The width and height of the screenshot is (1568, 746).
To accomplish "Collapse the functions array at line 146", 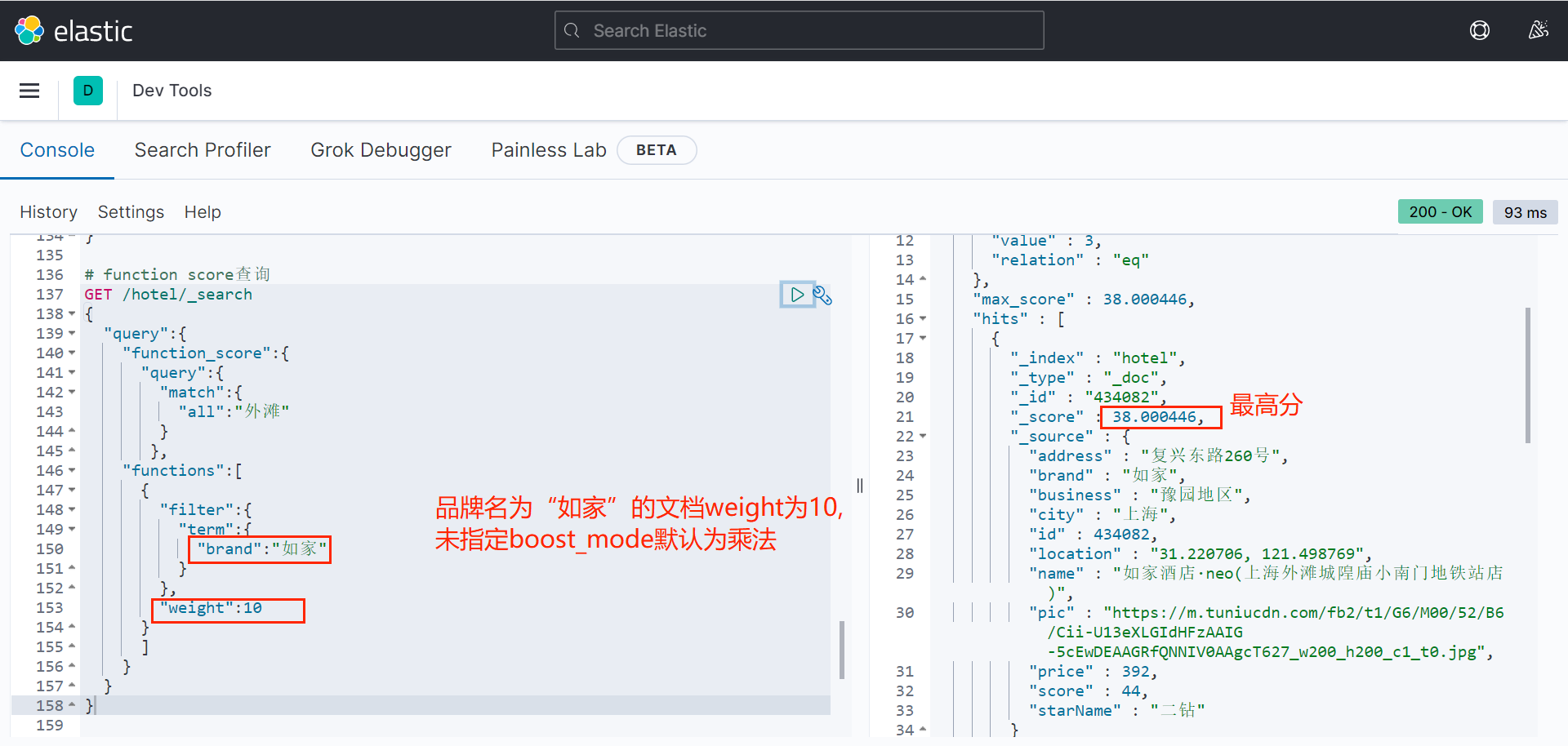I will (72, 471).
